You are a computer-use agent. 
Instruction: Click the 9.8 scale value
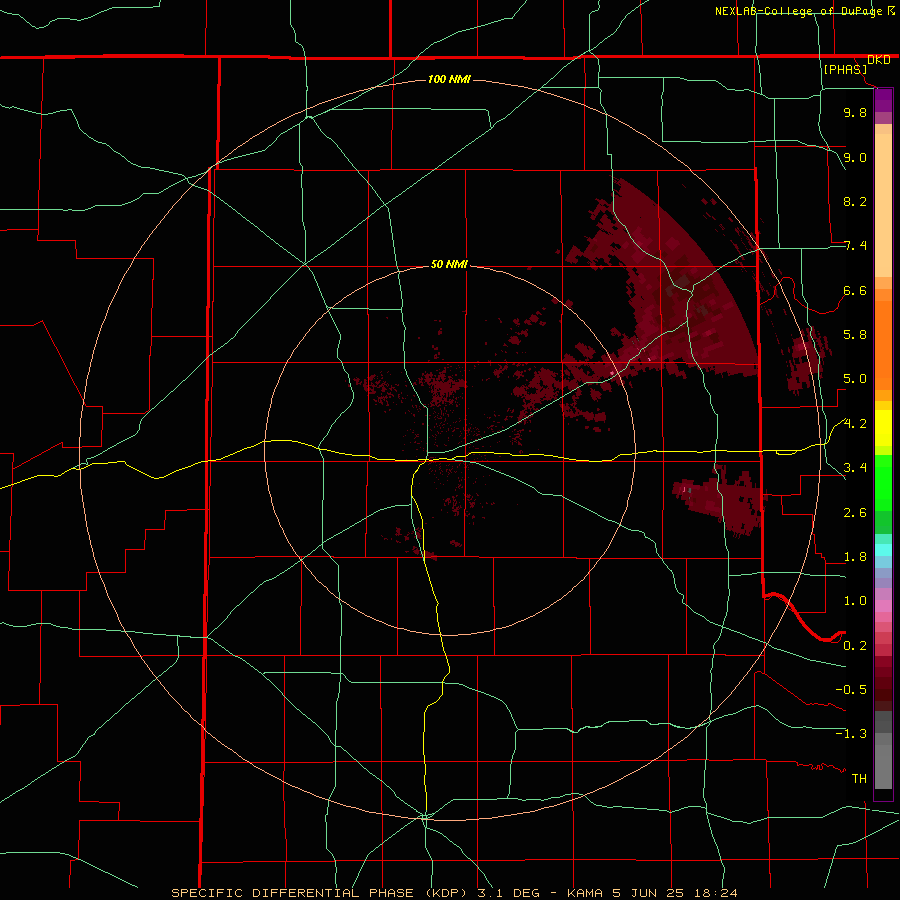pyautogui.click(x=855, y=112)
